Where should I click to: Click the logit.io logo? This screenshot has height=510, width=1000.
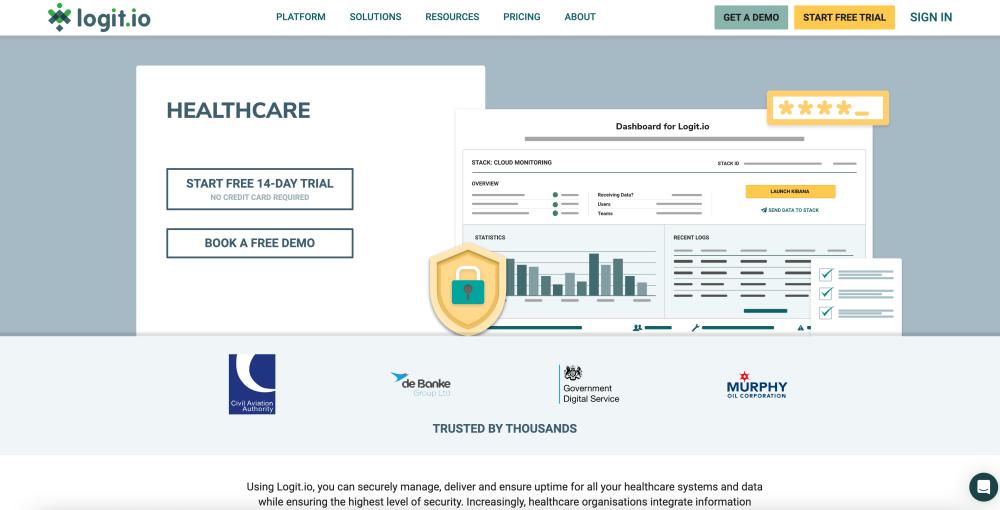point(99,17)
